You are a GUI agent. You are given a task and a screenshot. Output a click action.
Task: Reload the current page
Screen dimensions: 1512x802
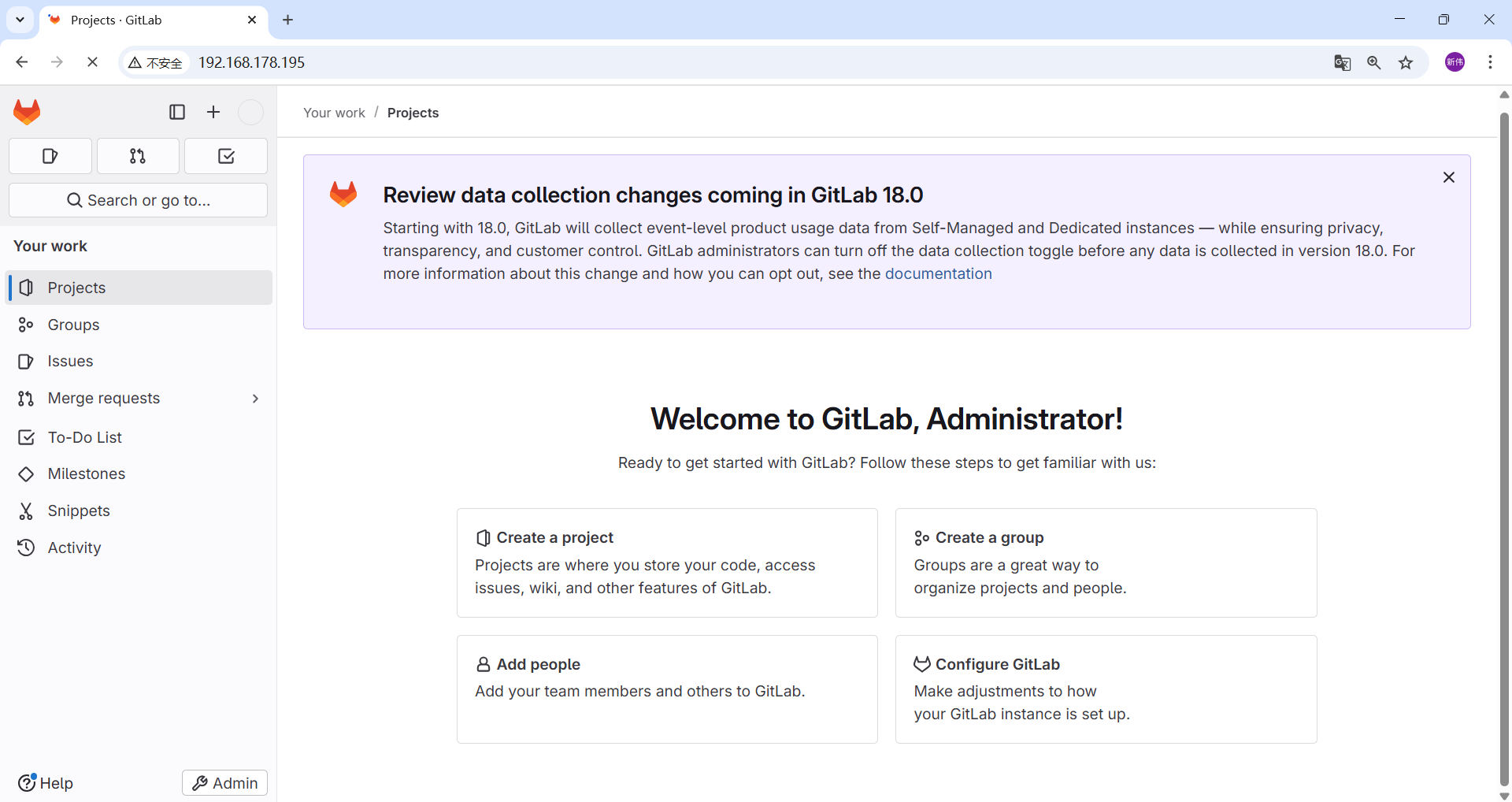92,61
